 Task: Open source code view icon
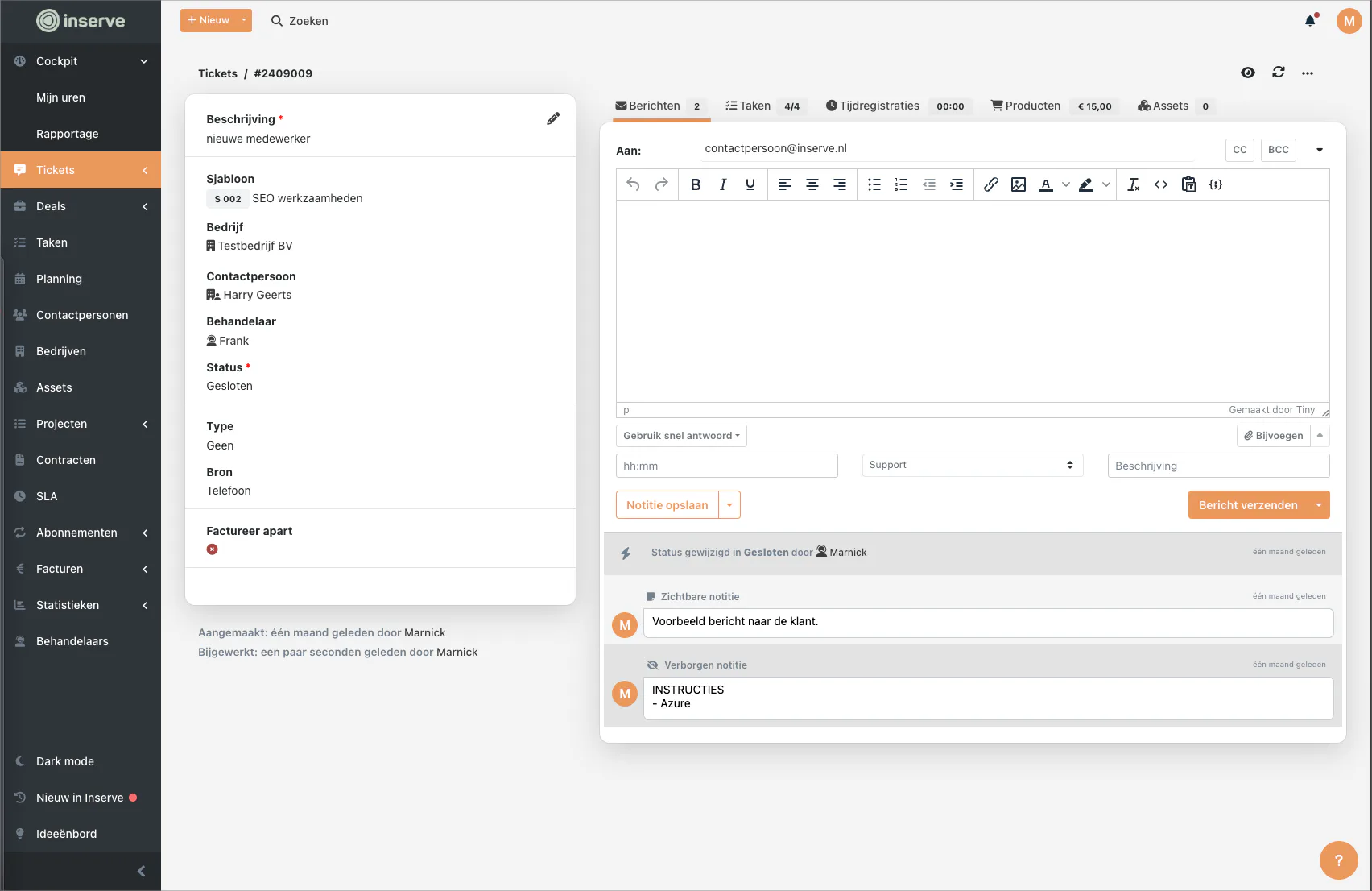point(1161,184)
